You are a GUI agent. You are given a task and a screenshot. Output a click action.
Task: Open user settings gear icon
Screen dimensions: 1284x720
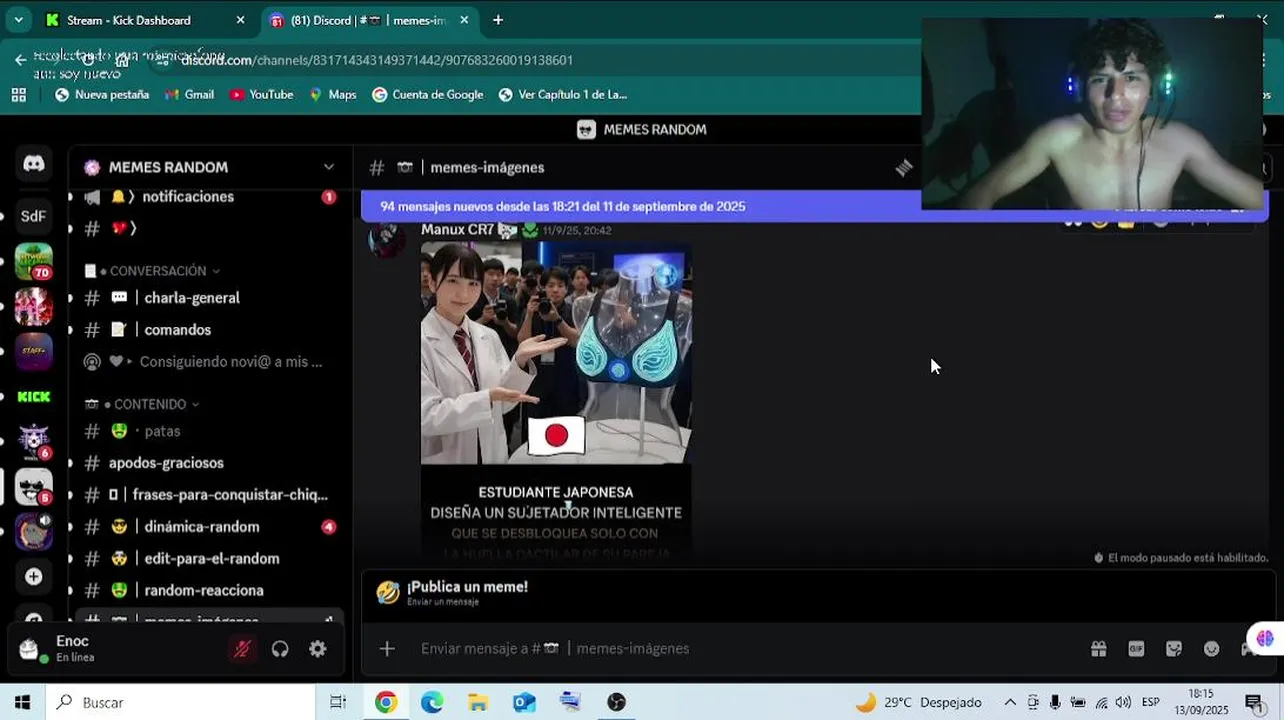[318, 649]
